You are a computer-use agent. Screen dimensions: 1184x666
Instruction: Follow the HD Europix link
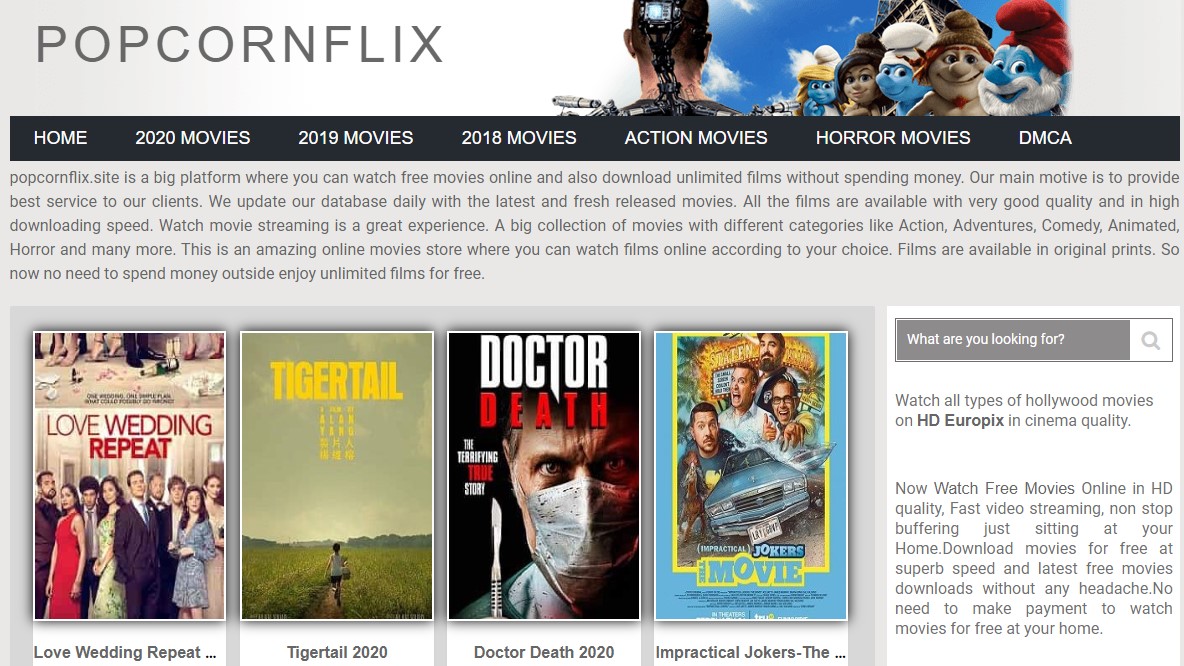(960, 421)
